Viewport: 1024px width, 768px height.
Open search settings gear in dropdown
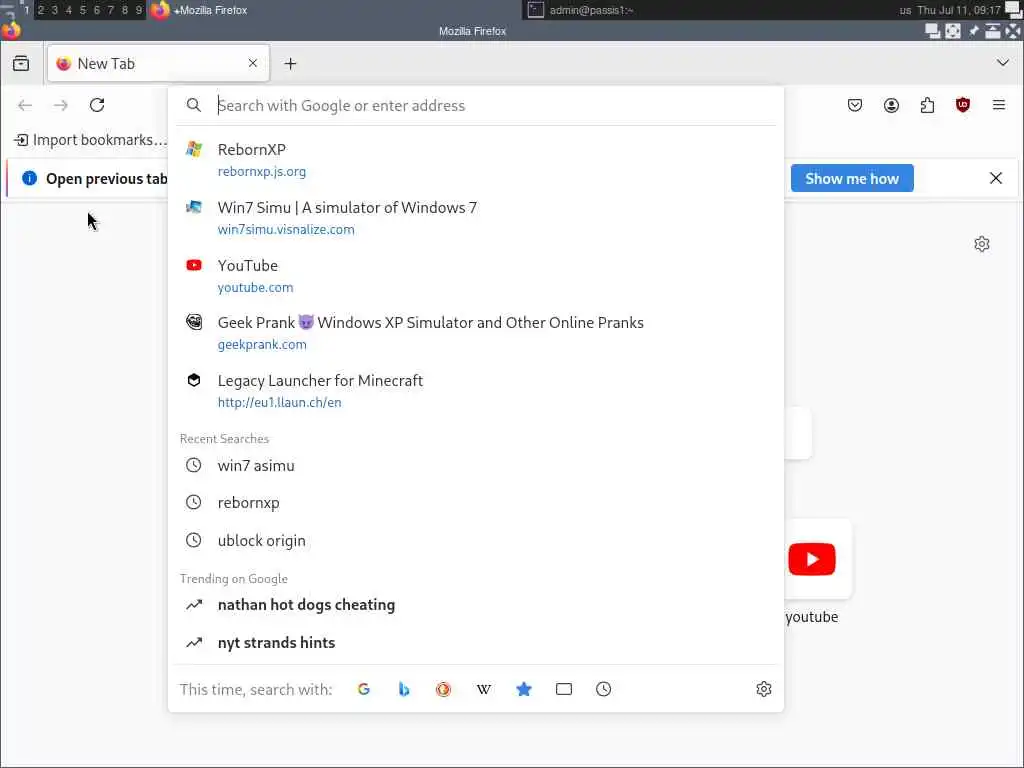click(763, 690)
